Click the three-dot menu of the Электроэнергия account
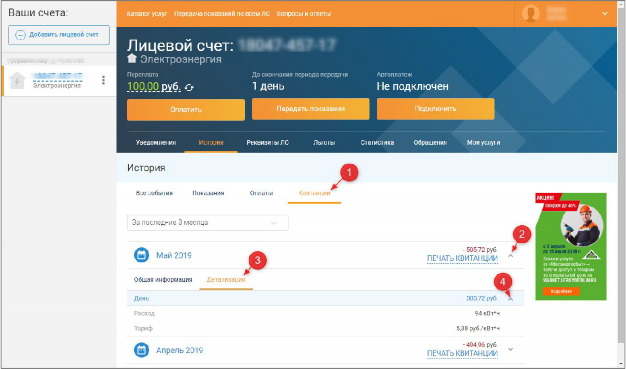The height and width of the screenshot is (369, 626). pyautogui.click(x=103, y=80)
